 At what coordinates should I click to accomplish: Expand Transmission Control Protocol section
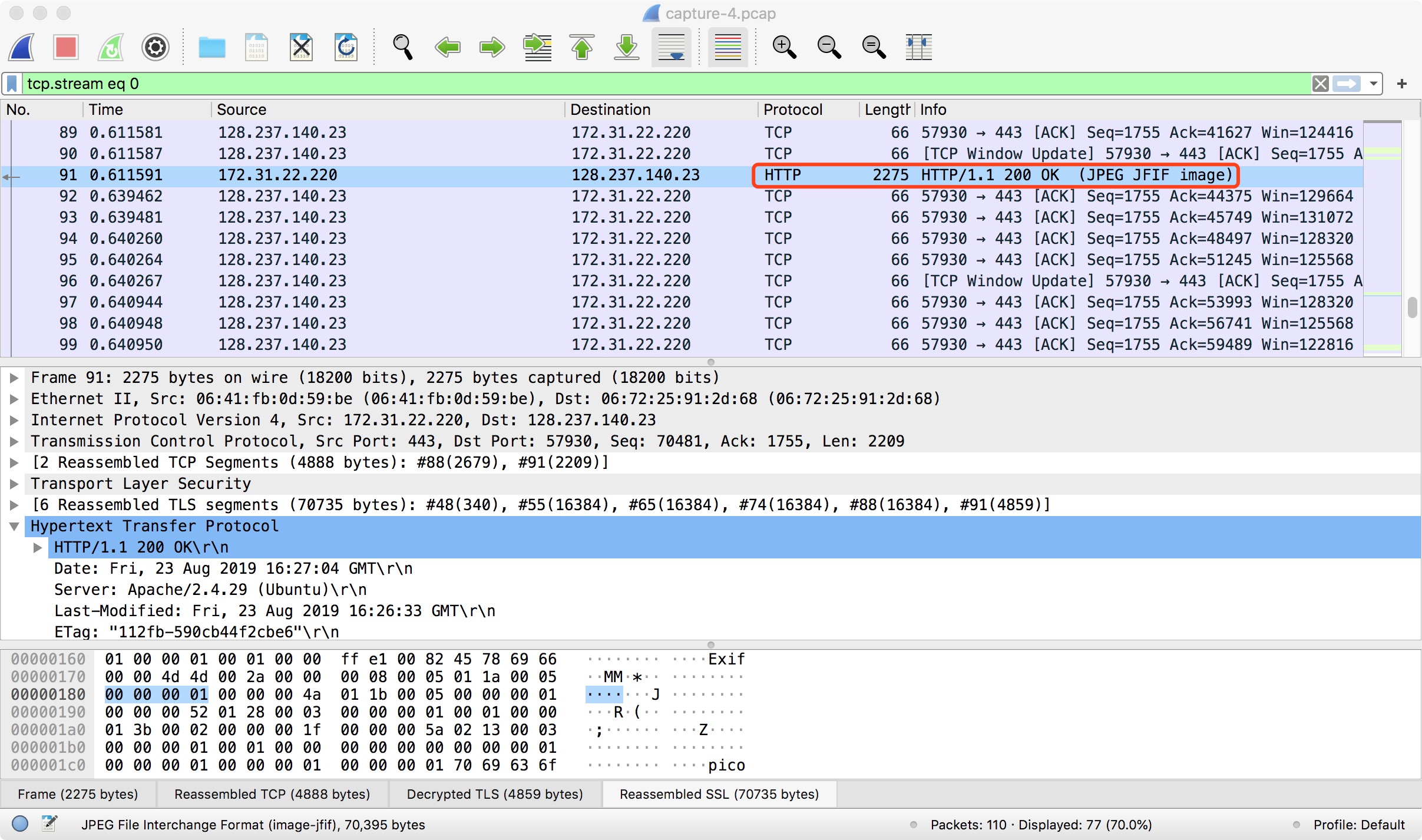15,441
